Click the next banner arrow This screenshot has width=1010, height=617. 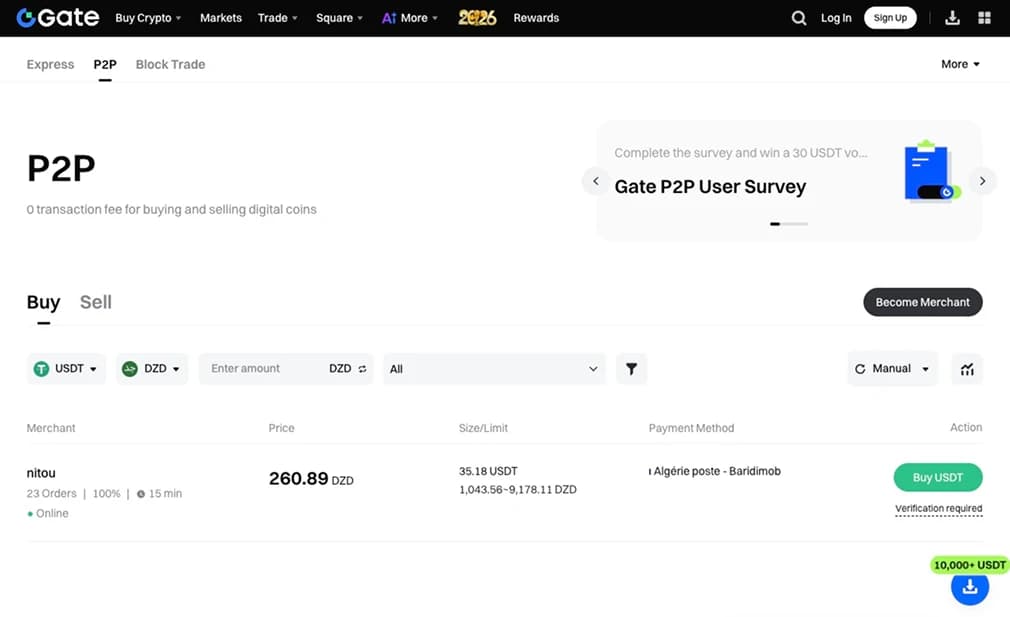point(982,181)
